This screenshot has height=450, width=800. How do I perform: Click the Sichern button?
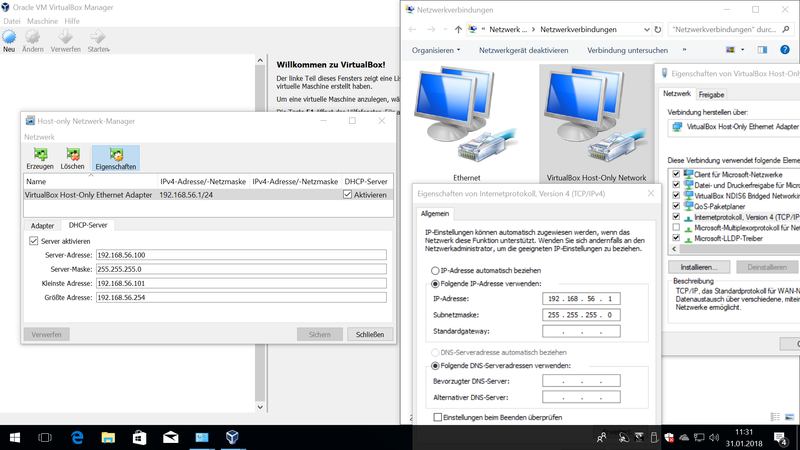[319, 335]
